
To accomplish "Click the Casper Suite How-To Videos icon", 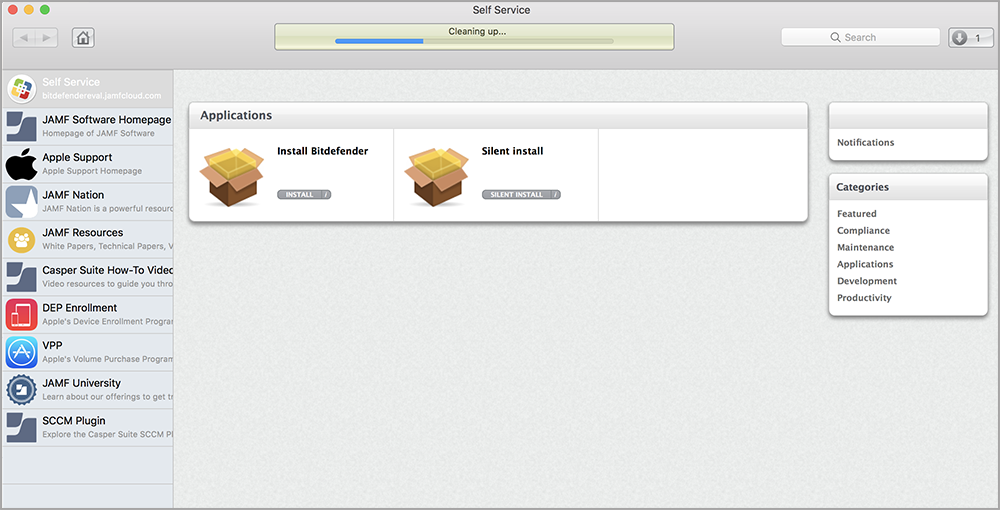I will pos(22,277).
